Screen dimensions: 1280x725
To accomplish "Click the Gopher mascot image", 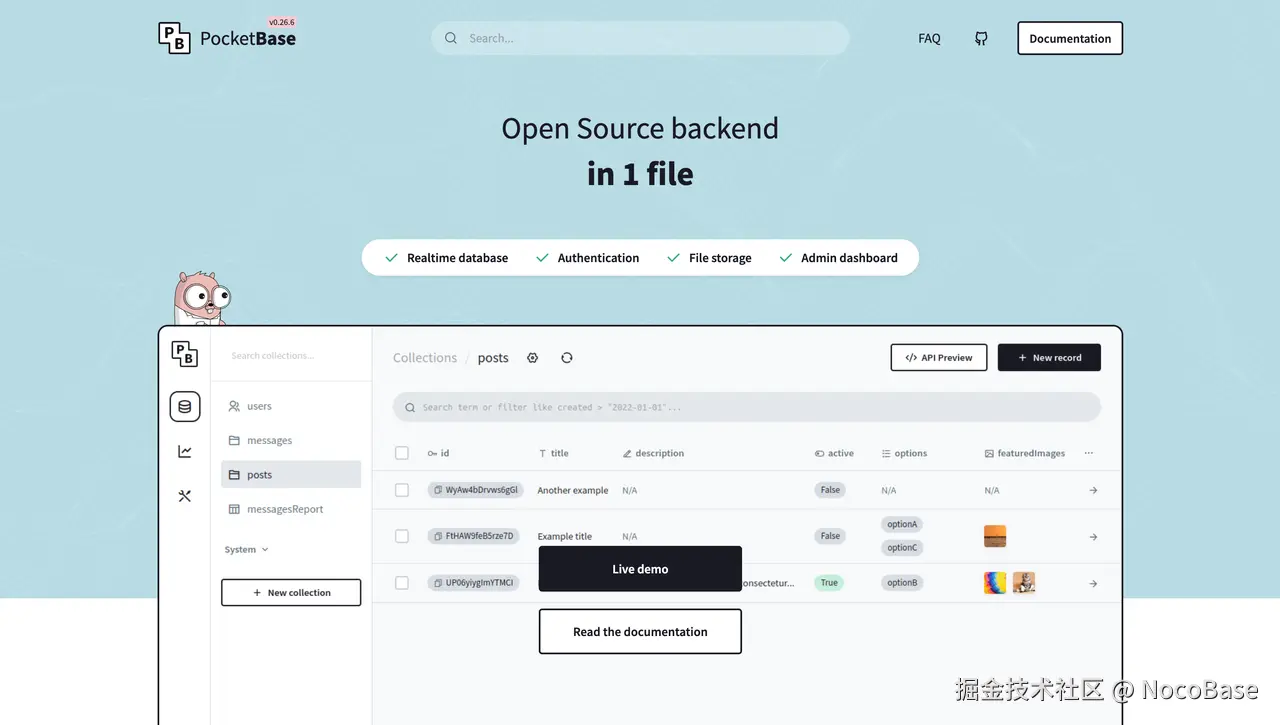I will click(201, 297).
